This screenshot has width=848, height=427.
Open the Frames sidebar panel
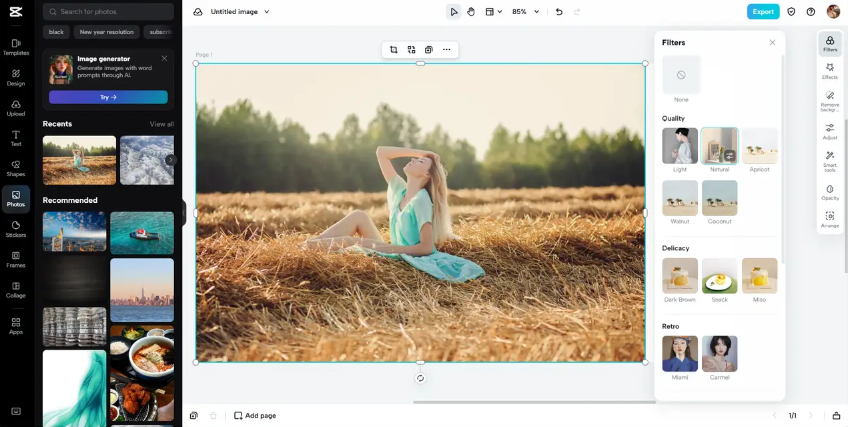(16, 259)
